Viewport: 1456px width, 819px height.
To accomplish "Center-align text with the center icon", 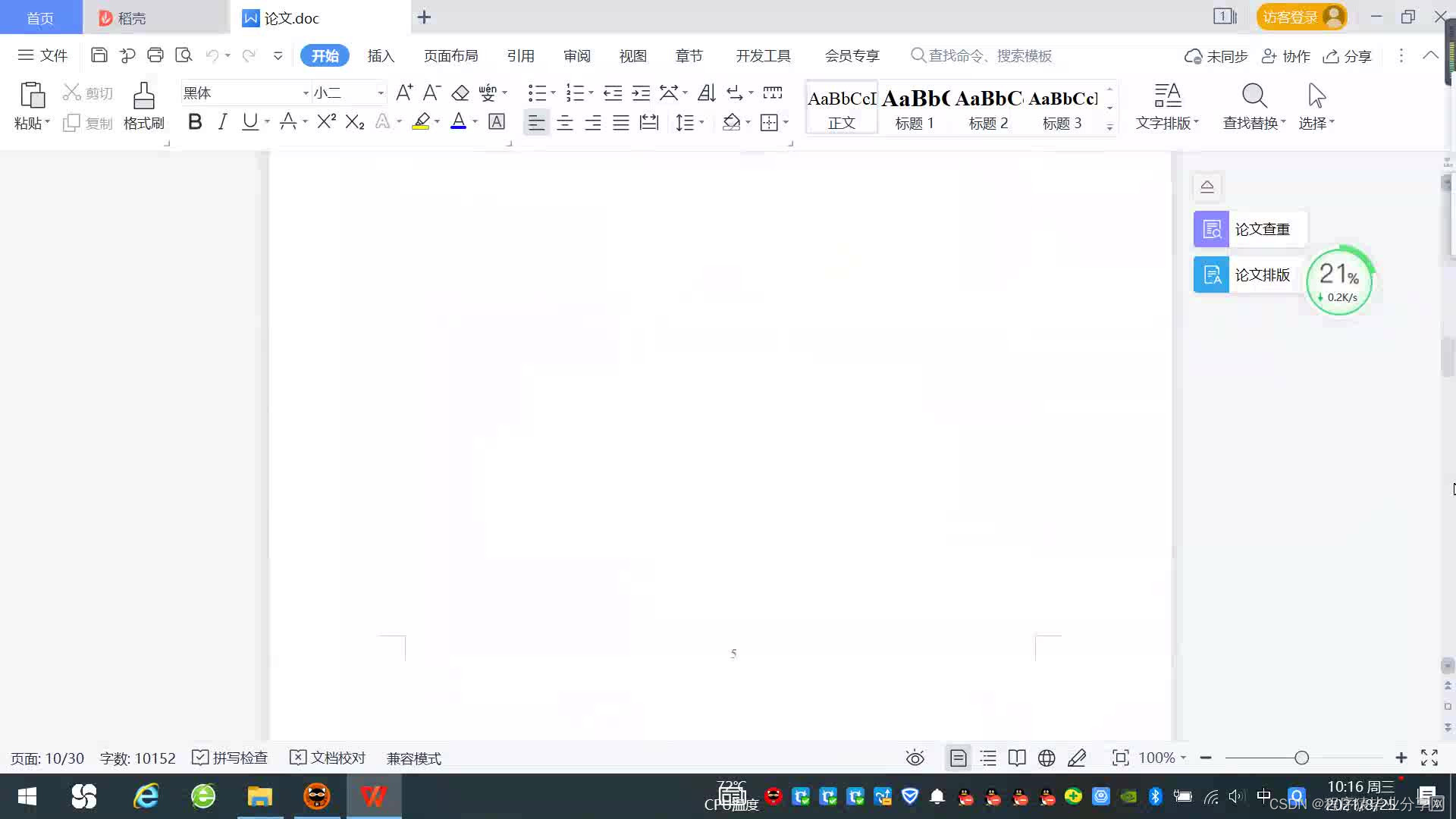I will pyautogui.click(x=564, y=123).
